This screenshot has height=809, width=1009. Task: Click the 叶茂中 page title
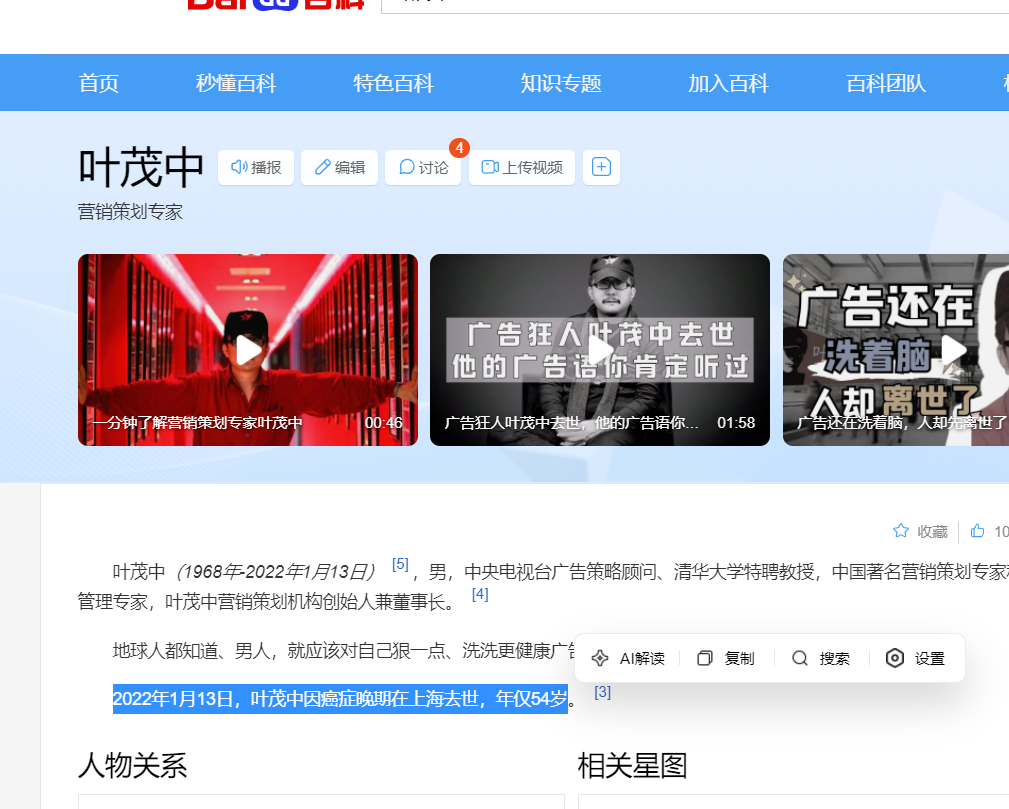coord(141,167)
